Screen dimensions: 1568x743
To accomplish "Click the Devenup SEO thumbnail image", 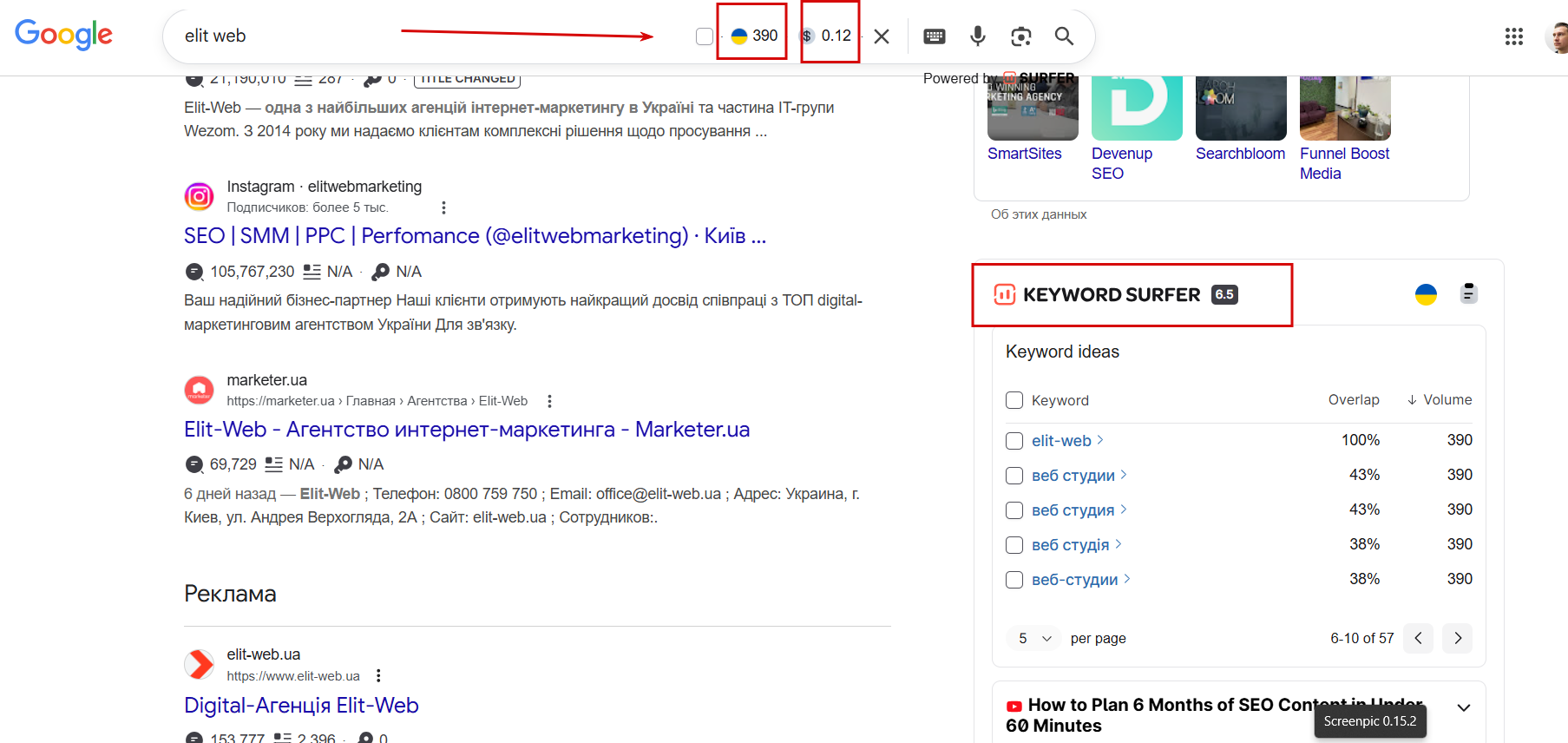I will (x=1137, y=108).
